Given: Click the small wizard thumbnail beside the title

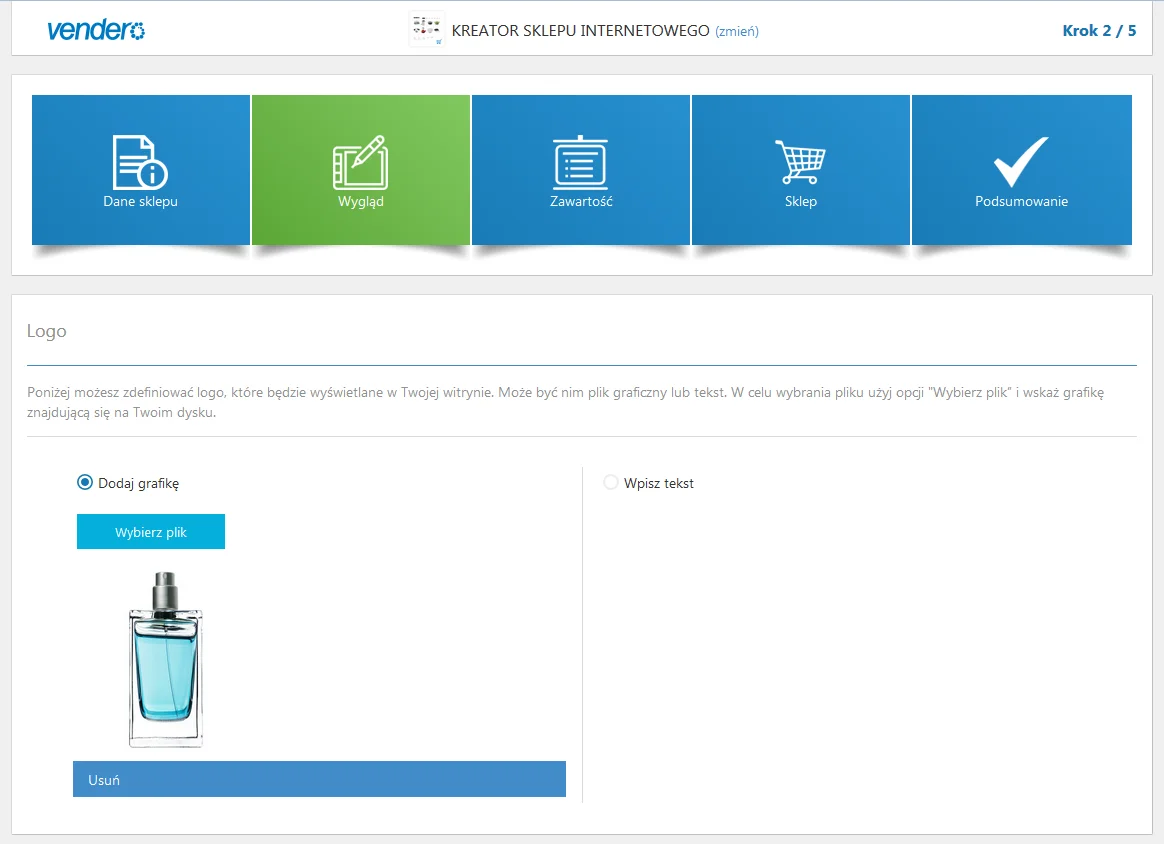Looking at the screenshot, I should (426, 29).
